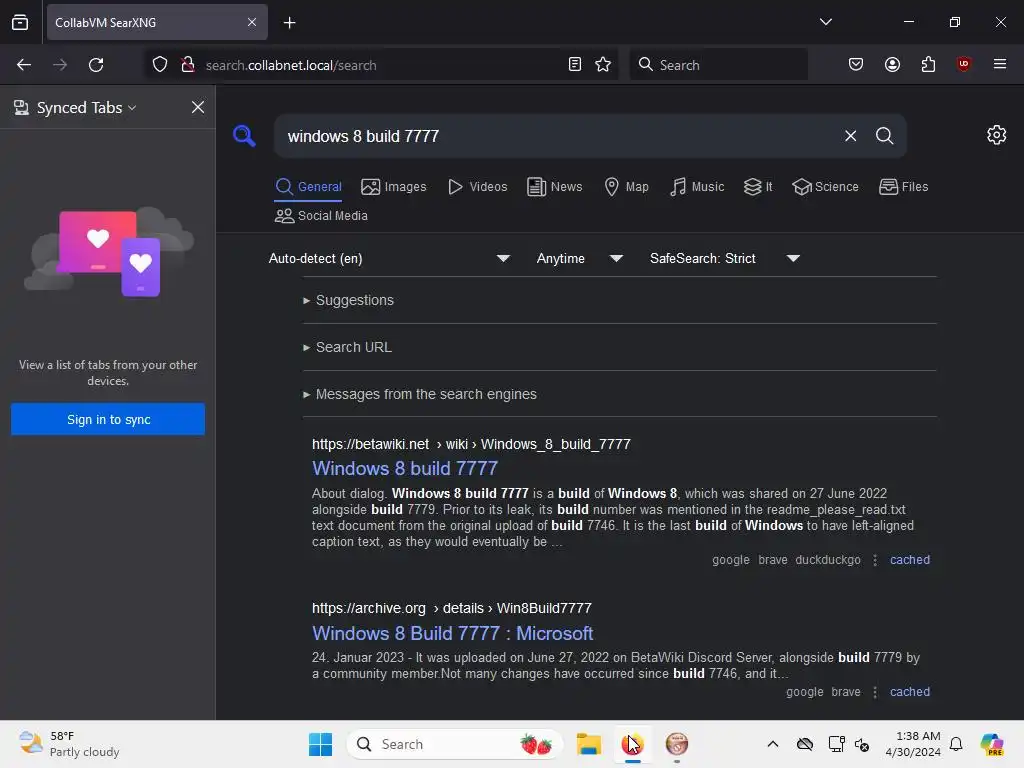
Task: Click the crossed-out cloud tray icon
Action: click(x=805, y=744)
